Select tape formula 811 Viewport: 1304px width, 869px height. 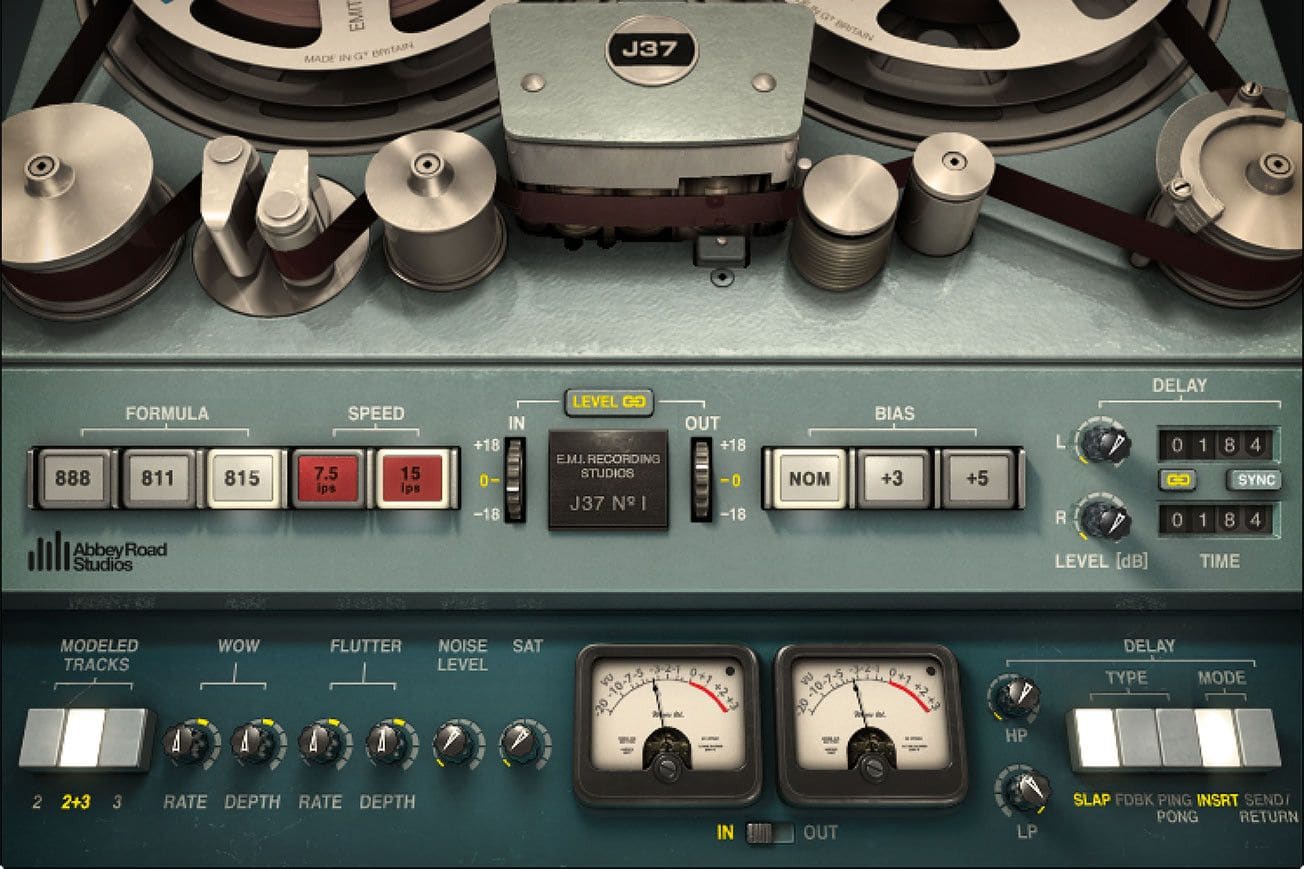pyautogui.click(x=158, y=479)
